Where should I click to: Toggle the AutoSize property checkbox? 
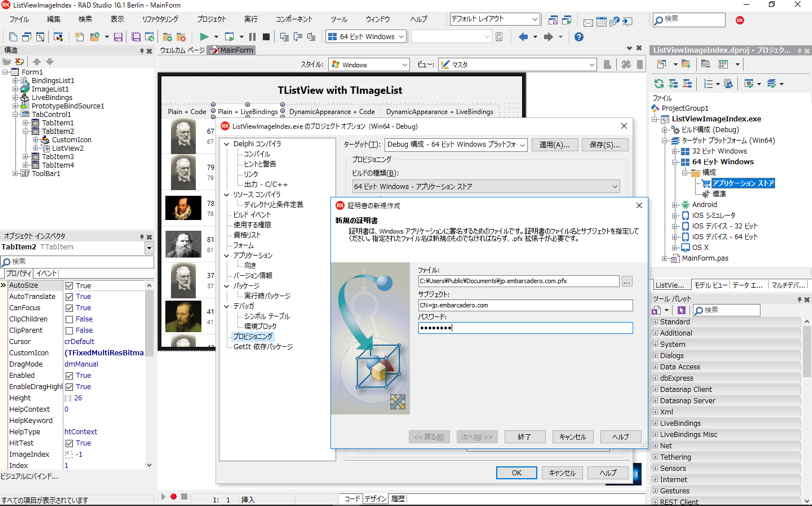(69, 286)
